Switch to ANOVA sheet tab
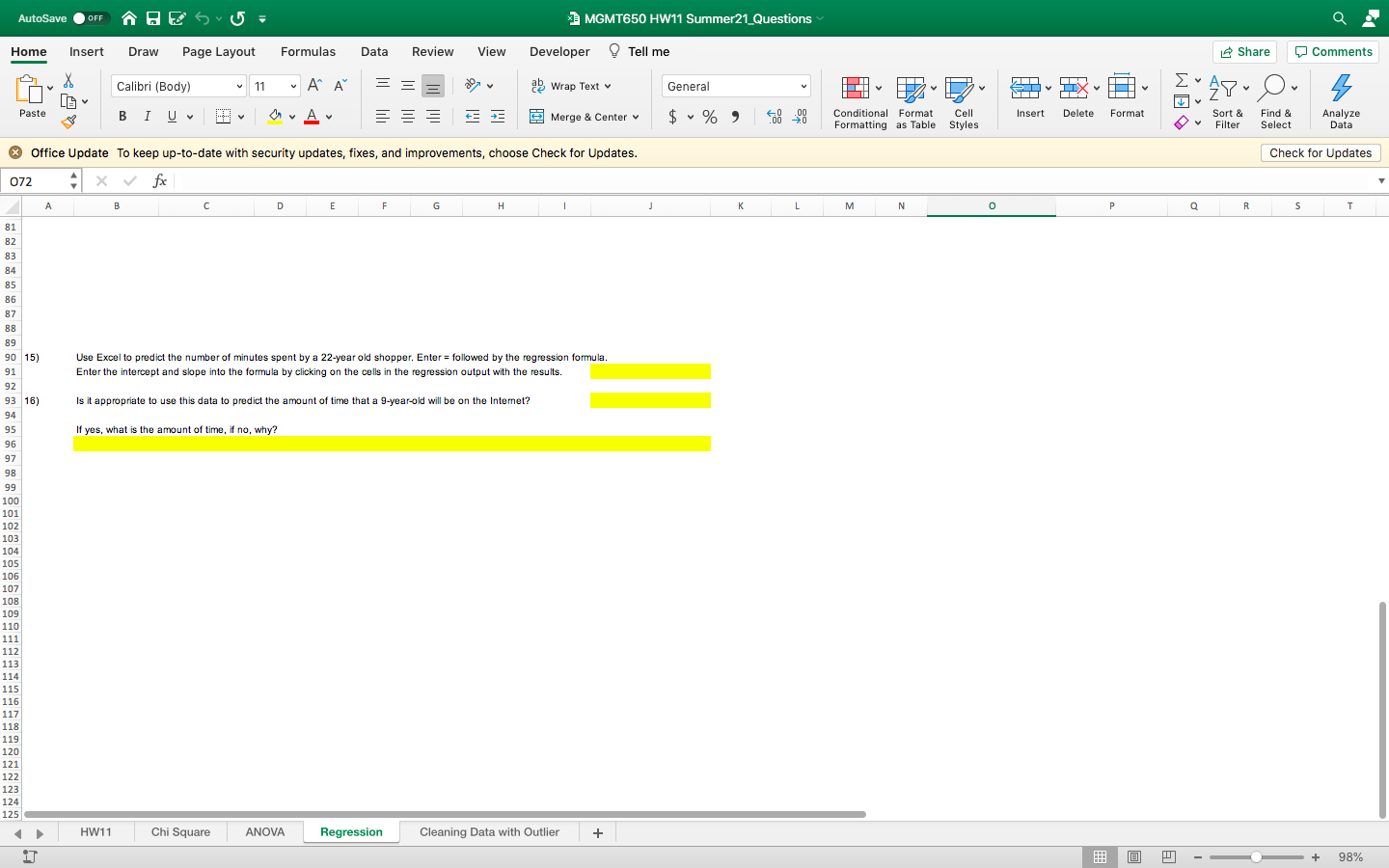Screen dimensions: 1389x868 coord(265,832)
